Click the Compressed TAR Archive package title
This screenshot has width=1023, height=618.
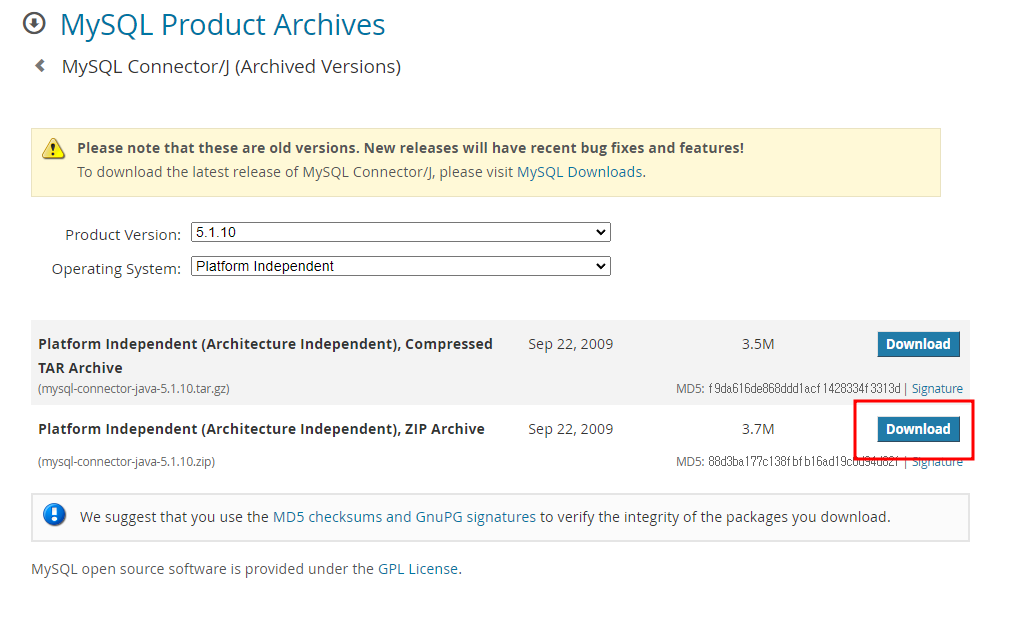265,356
